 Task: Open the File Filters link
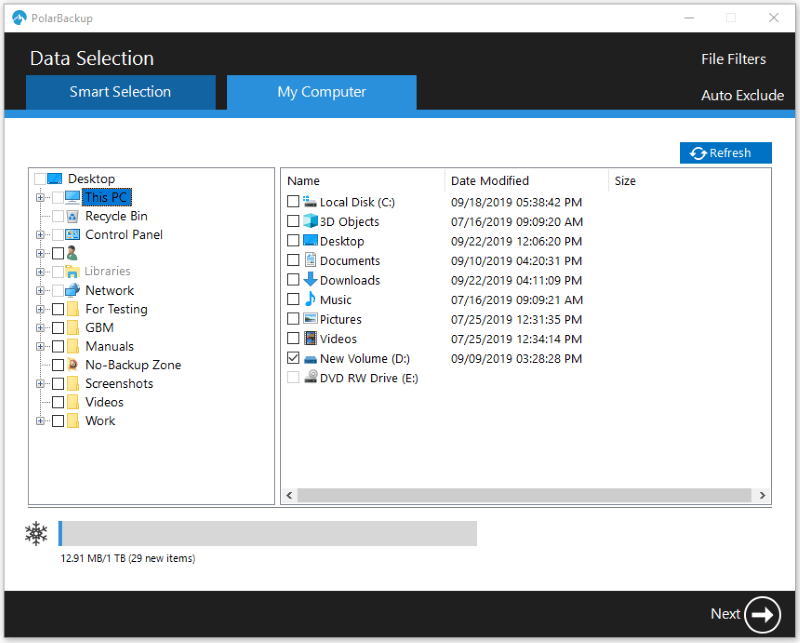733,59
